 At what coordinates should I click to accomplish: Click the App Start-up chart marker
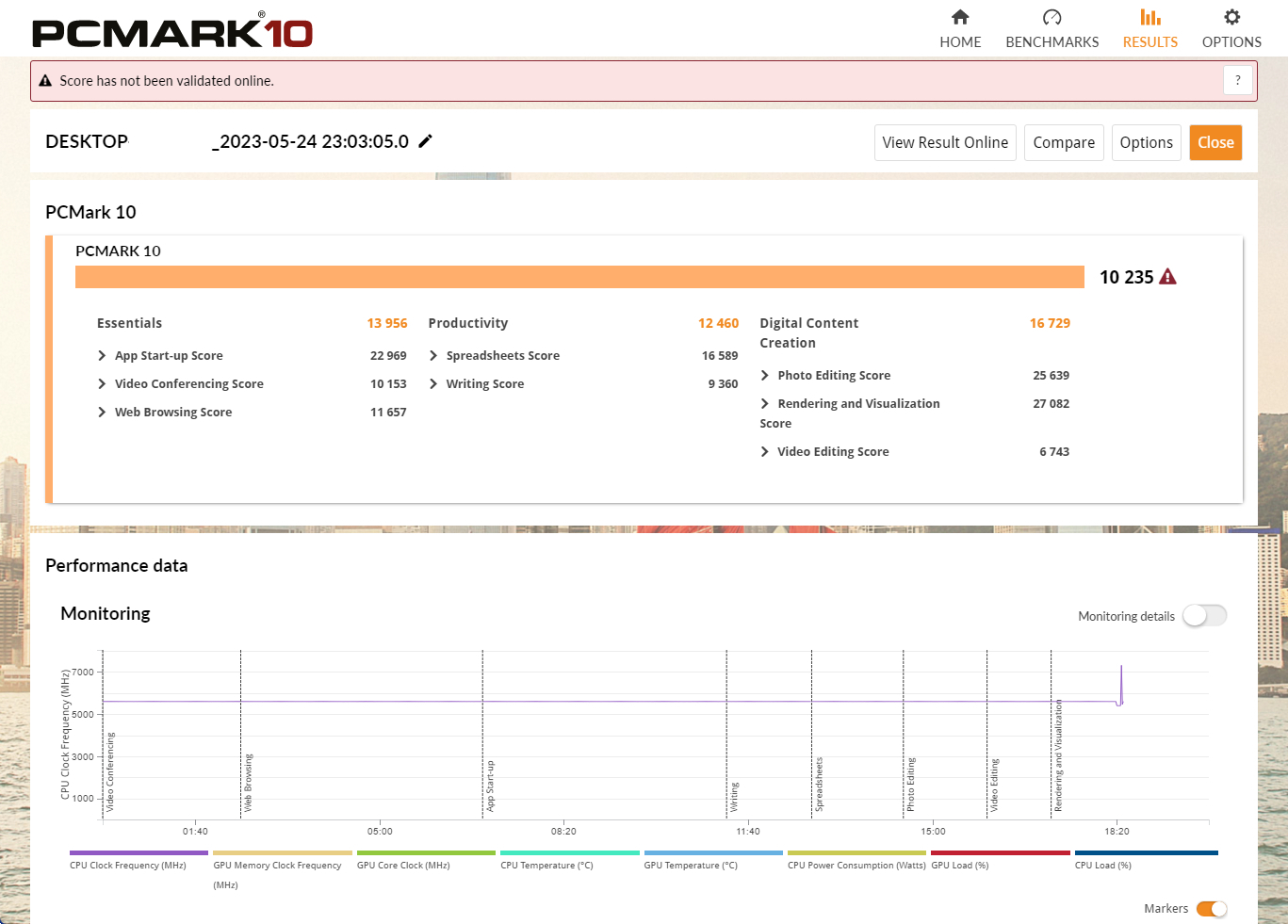click(x=490, y=786)
